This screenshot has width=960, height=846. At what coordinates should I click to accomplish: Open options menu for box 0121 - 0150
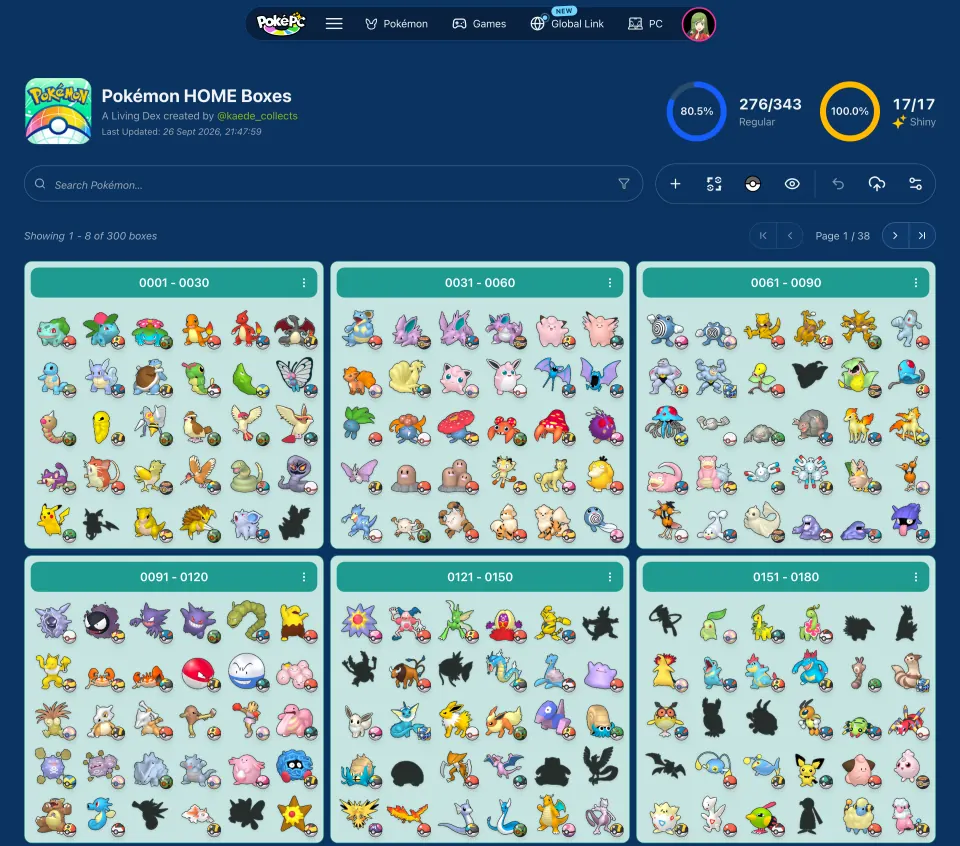[x=610, y=577]
